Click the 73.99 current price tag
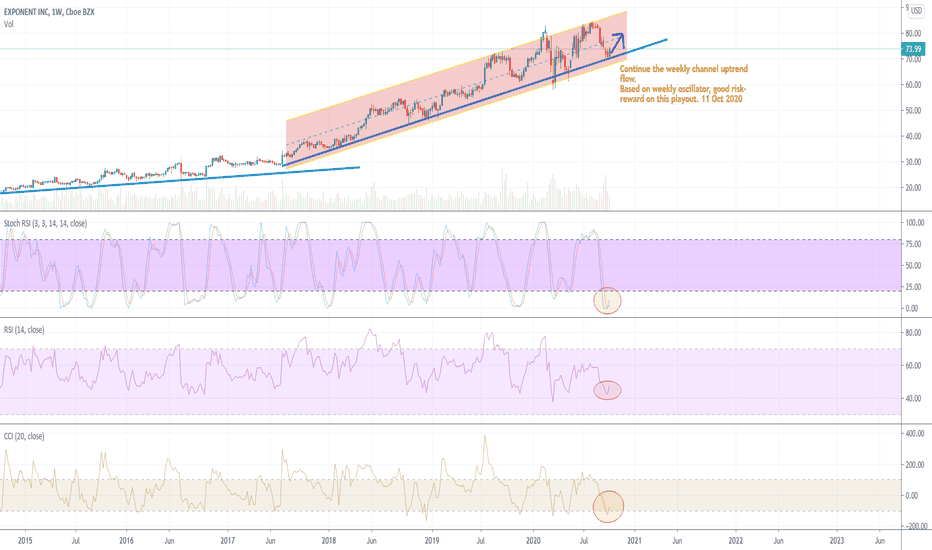 913,49
